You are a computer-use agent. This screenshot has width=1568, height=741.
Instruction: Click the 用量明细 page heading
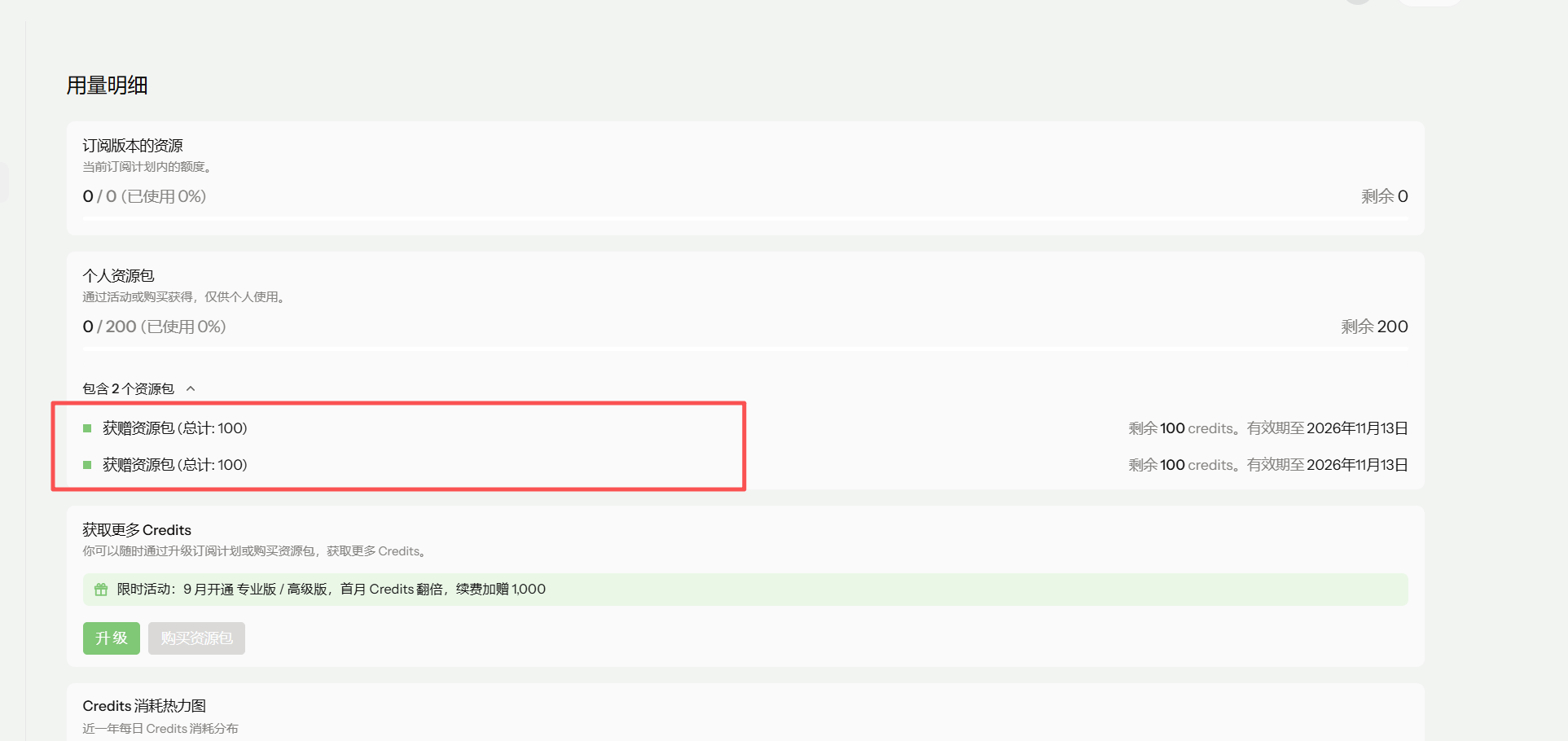click(x=107, y=85)
